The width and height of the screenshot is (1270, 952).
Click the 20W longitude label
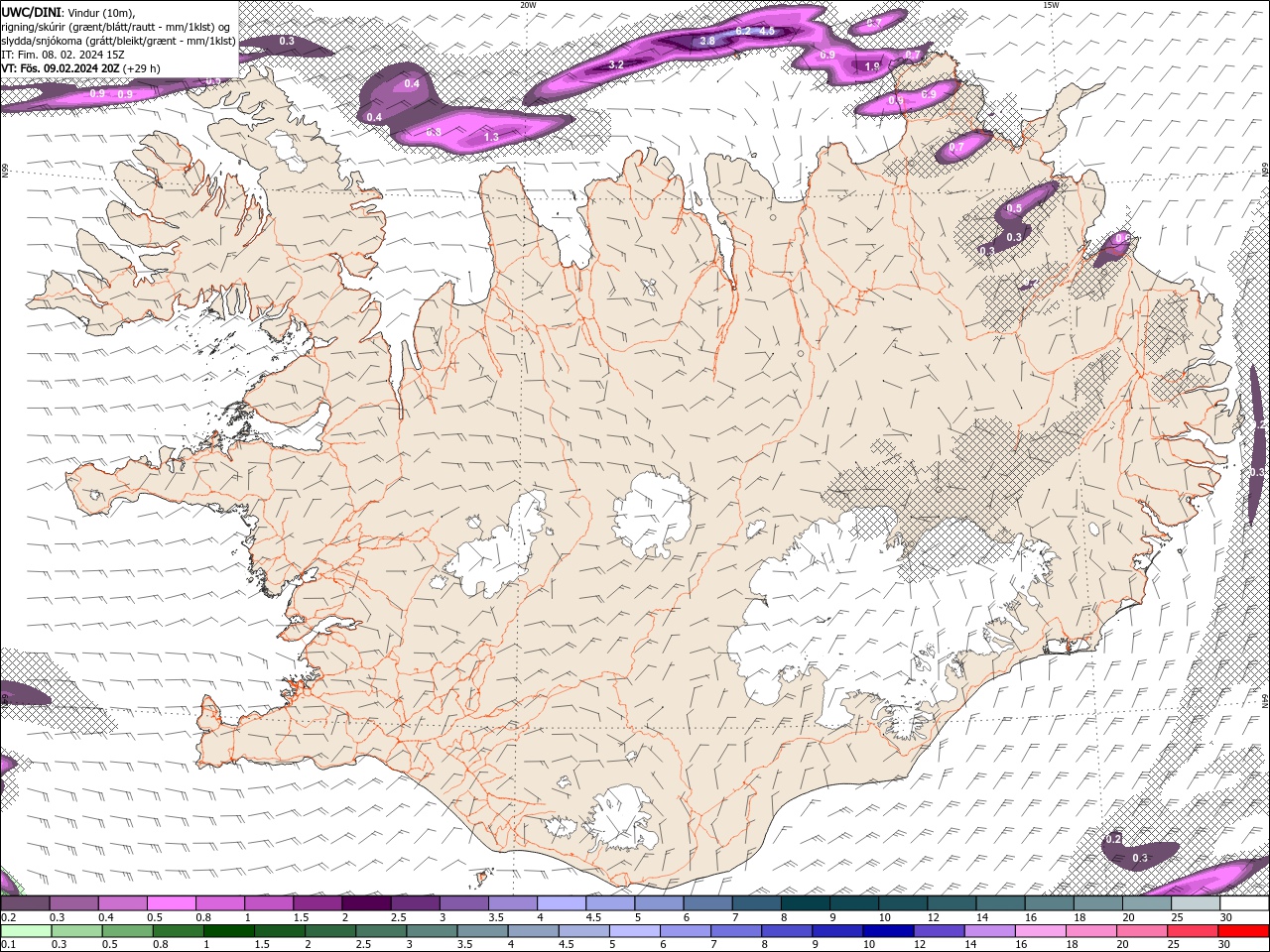click(529, 5)
